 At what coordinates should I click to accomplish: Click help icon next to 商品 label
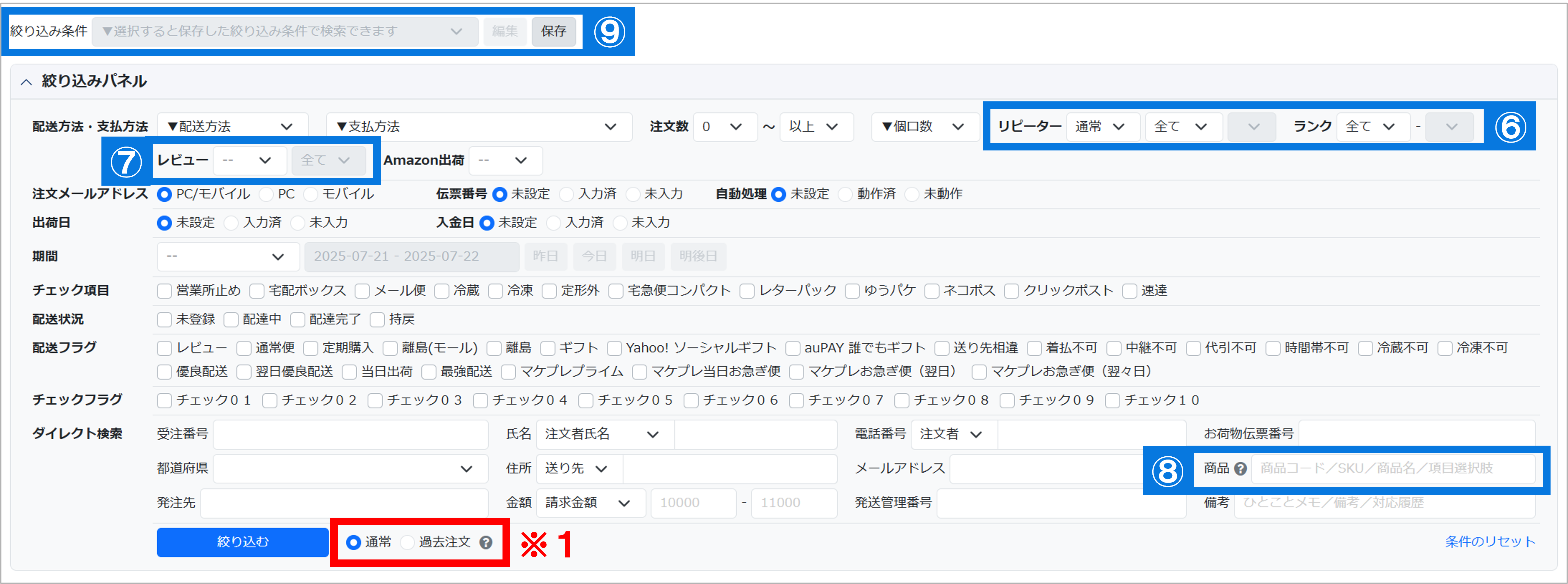click(x=1240, y=468)
